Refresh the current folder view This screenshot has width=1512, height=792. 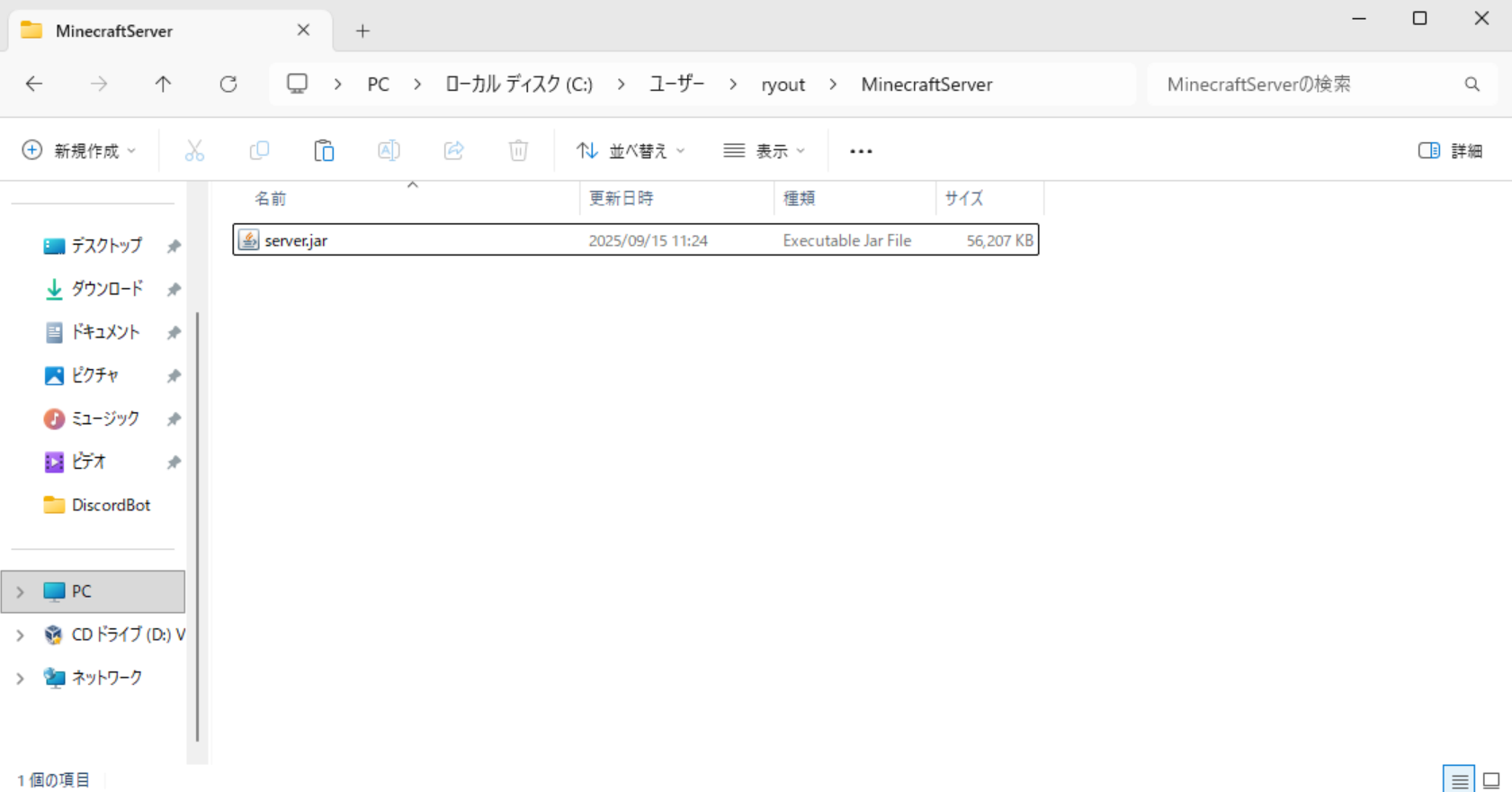228,84
